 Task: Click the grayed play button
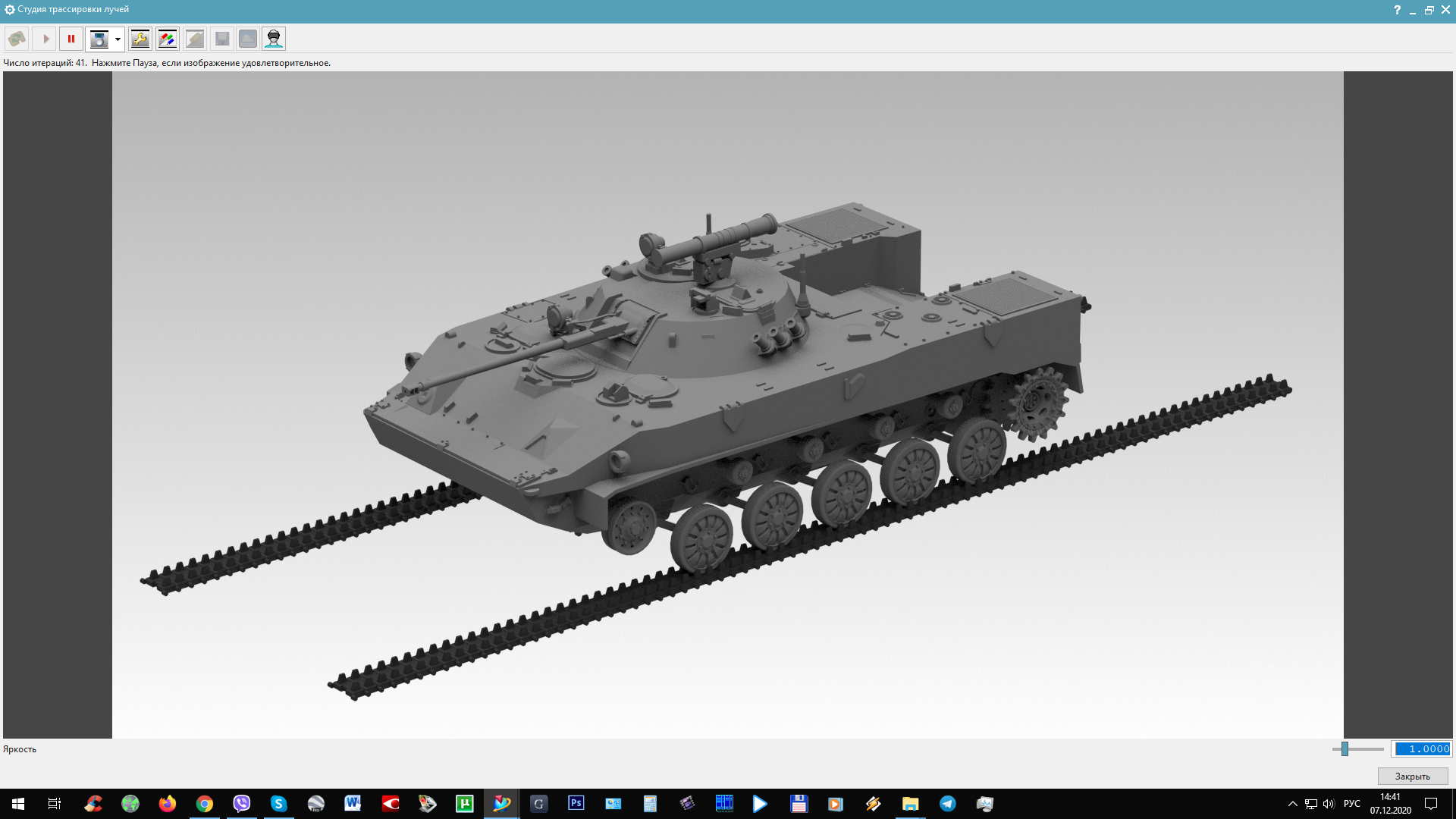[45, 39]
